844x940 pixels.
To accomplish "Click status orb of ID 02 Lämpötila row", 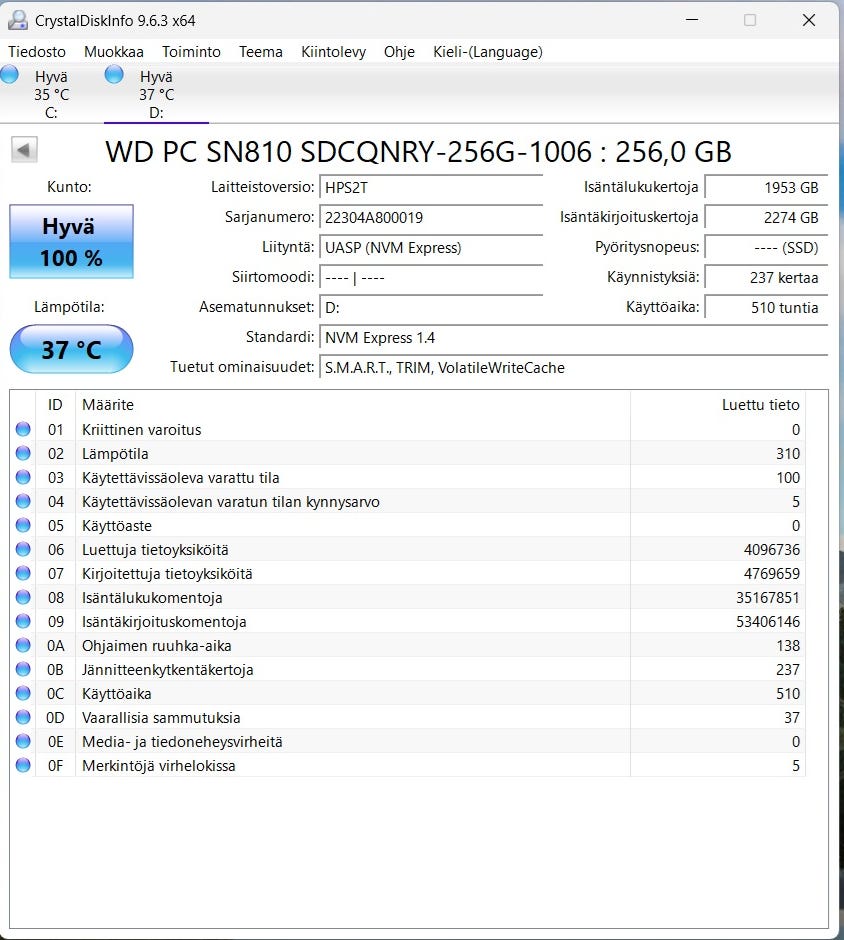I will pyautogui.click(x=23, y=453).
